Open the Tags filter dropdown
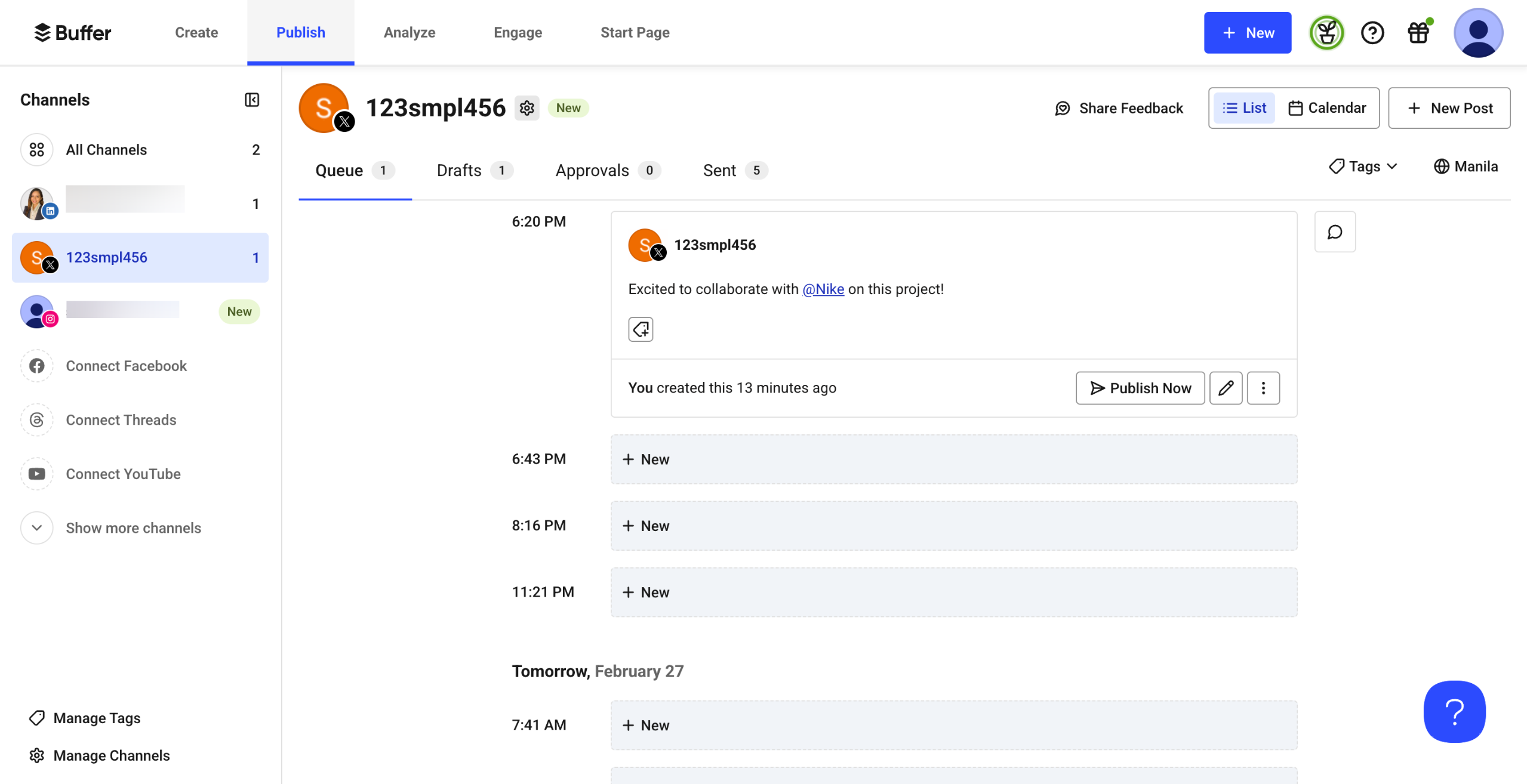The height and width of the screenshot is (784, 1527). click(x=1363, y=166)
